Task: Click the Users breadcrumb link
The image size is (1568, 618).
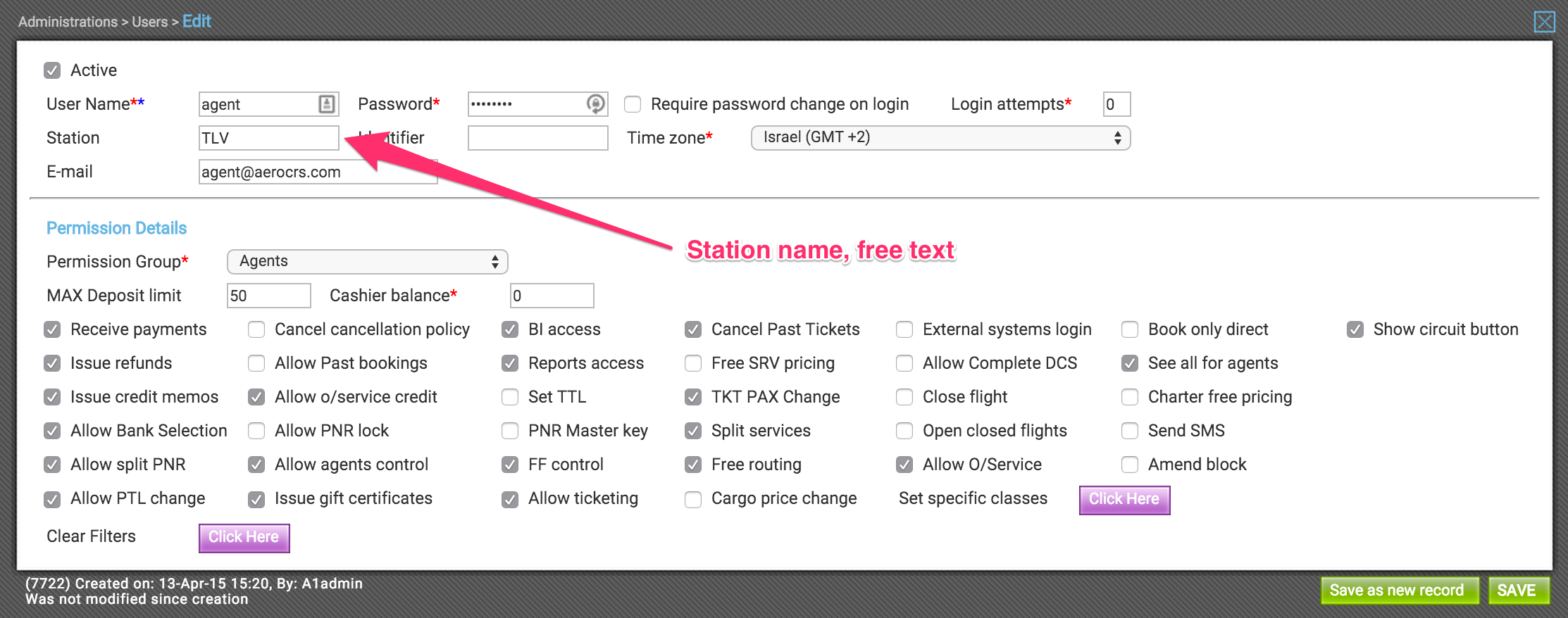Action: point(149,22)
